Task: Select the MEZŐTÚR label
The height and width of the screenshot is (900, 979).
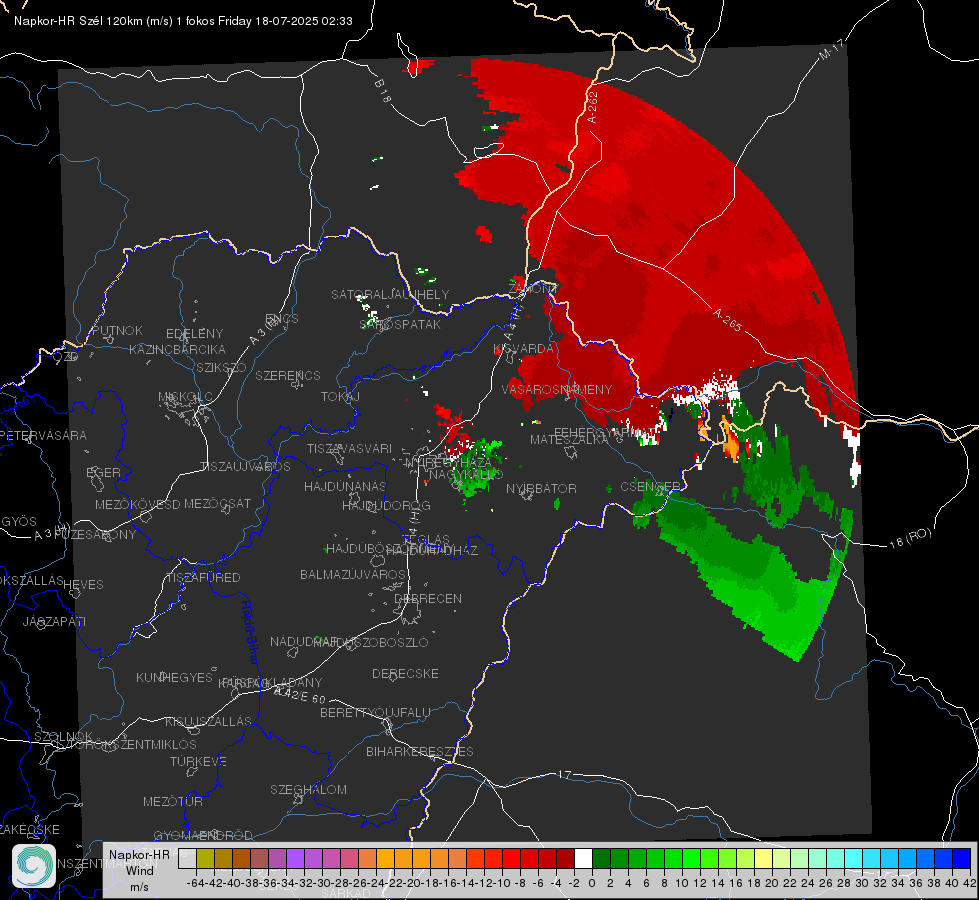Action: (x=173, y=801)
